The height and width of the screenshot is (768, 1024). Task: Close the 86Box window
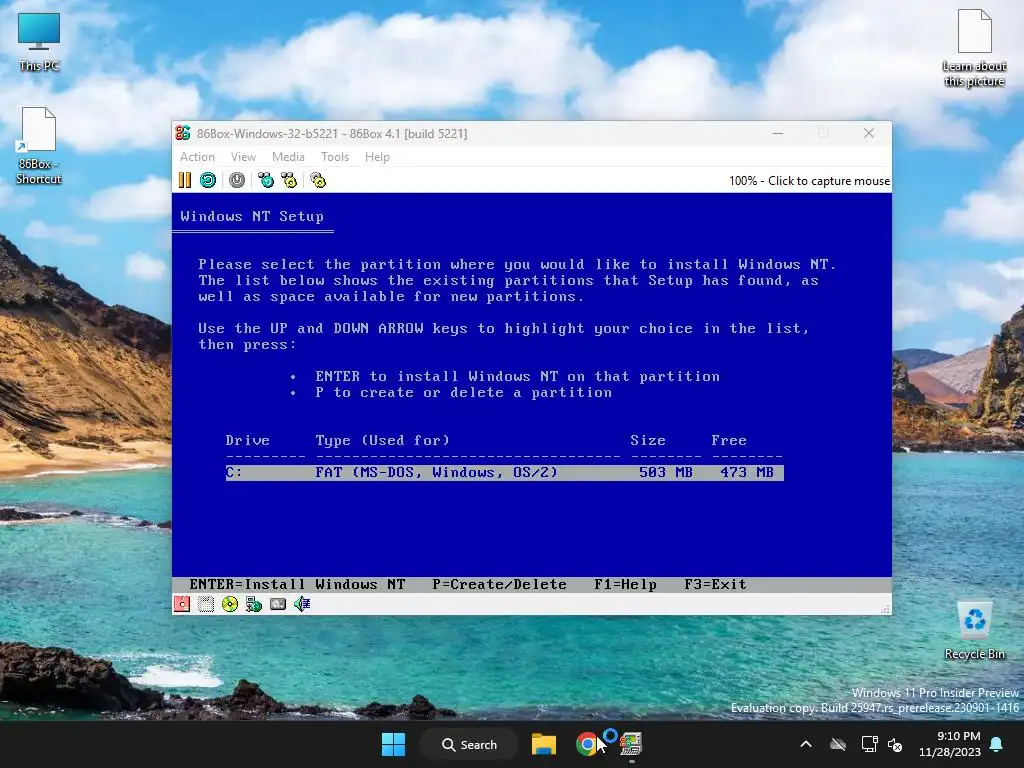(x=869, y=133)
